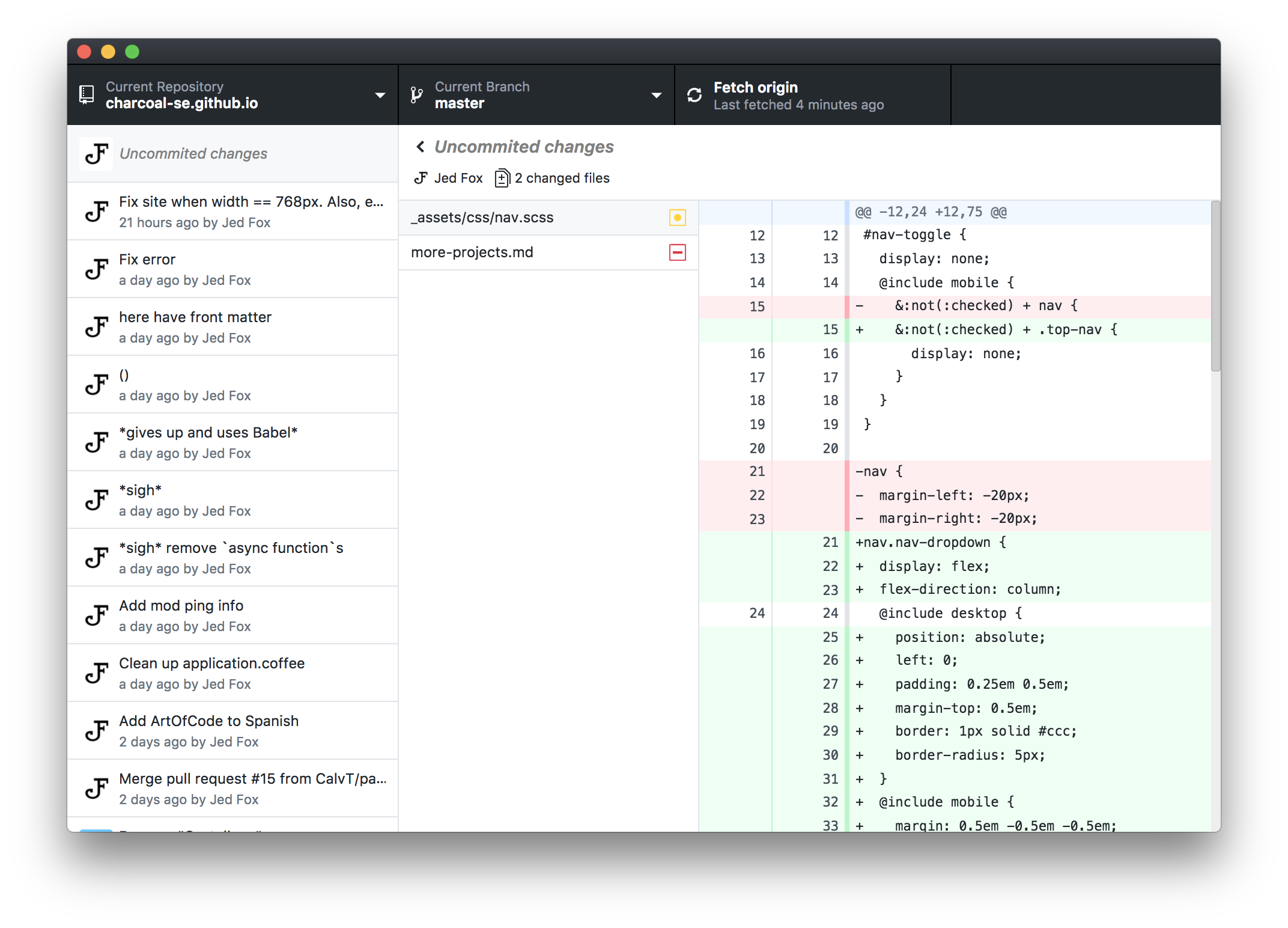Click the deleted status icon for more-projects.md
This screenshot has height=928, width=1288.
coord(678,252)
